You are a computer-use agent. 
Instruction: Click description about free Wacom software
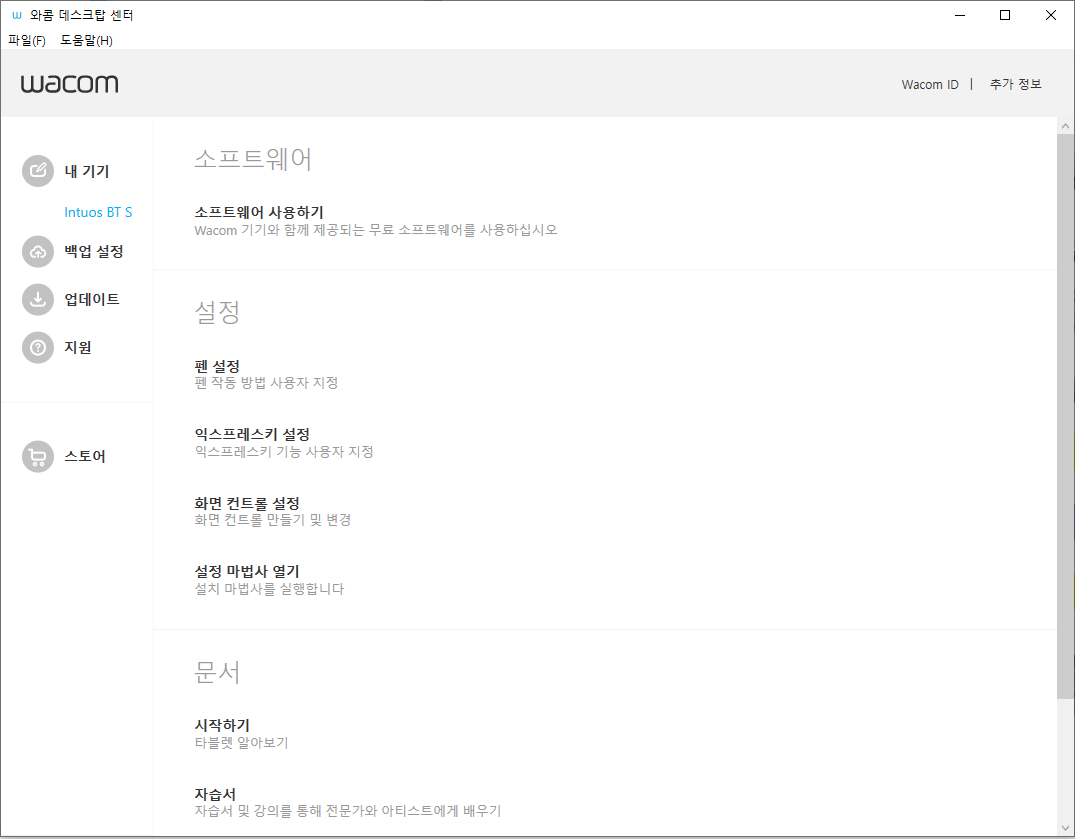376,230
